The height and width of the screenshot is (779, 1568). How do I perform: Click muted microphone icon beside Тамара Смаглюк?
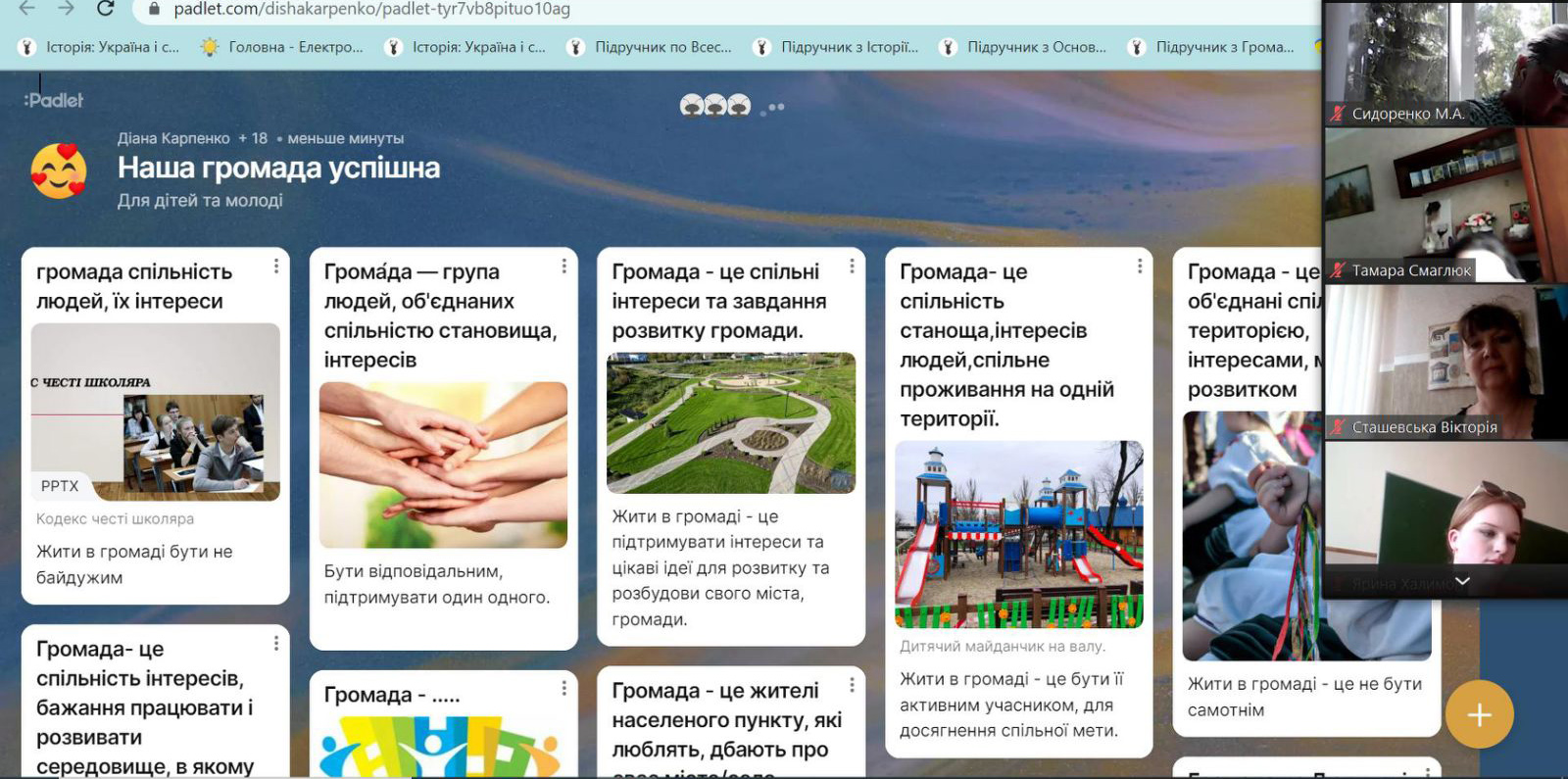(1338, 270)
